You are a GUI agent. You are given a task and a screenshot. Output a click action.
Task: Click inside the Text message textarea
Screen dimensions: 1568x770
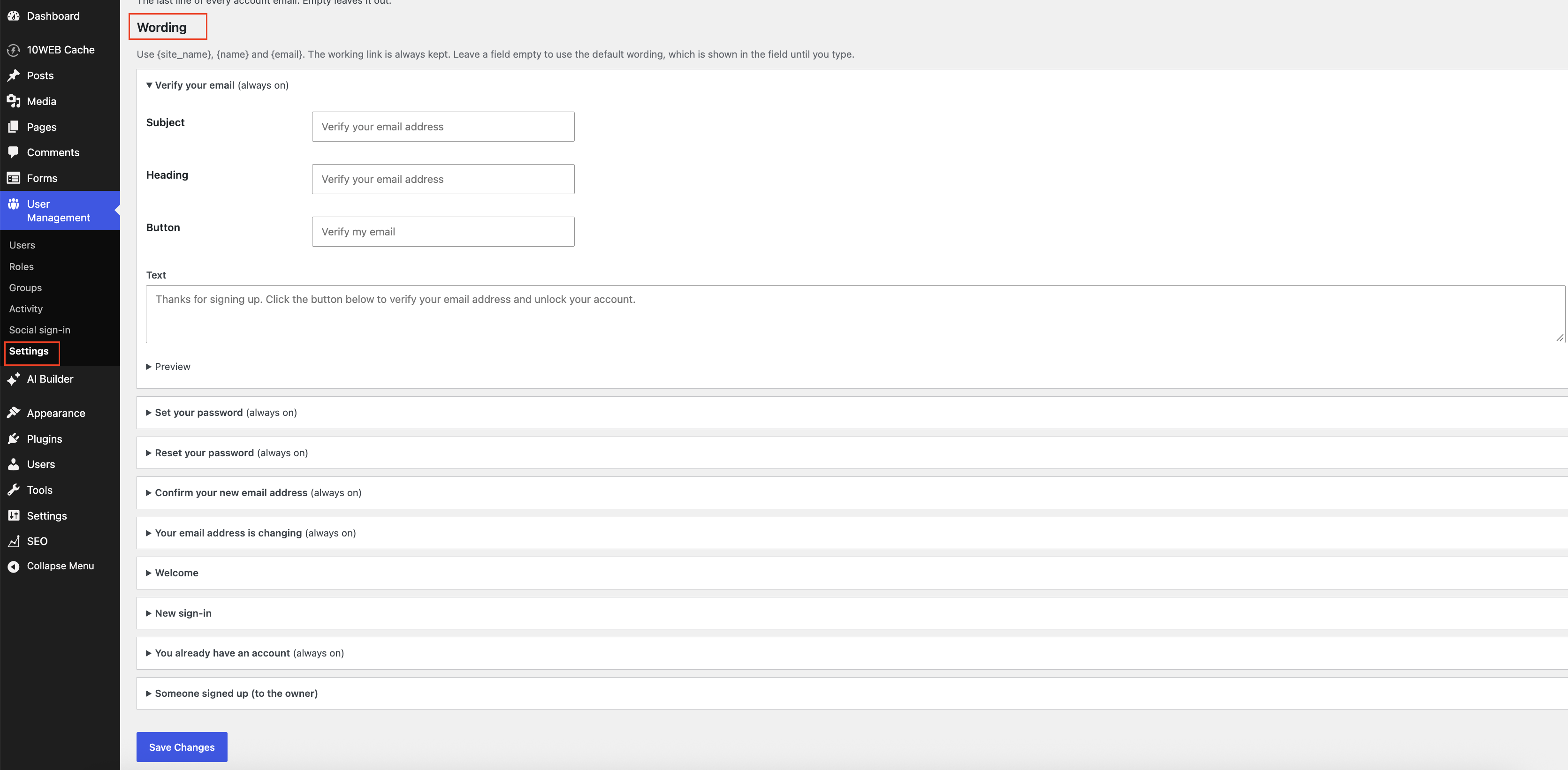point(855,315)
